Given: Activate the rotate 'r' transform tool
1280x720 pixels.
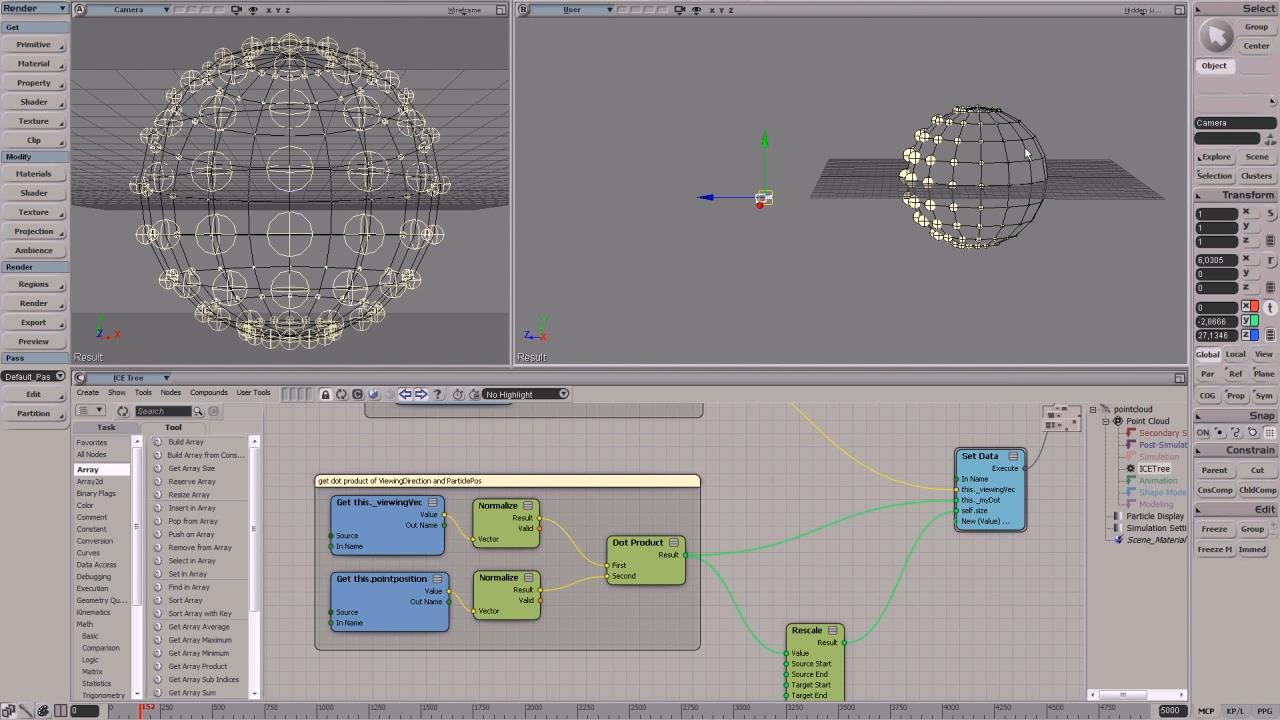Looking at the screenshot, I should 1271,261.
